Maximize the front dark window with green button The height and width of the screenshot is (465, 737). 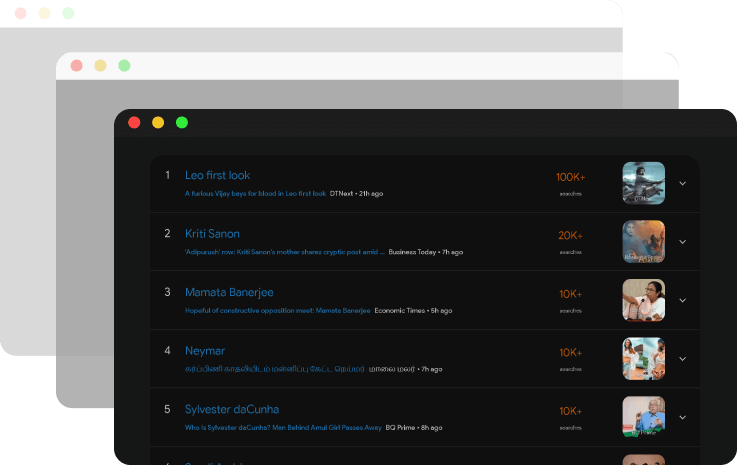[x=182, y=123]
